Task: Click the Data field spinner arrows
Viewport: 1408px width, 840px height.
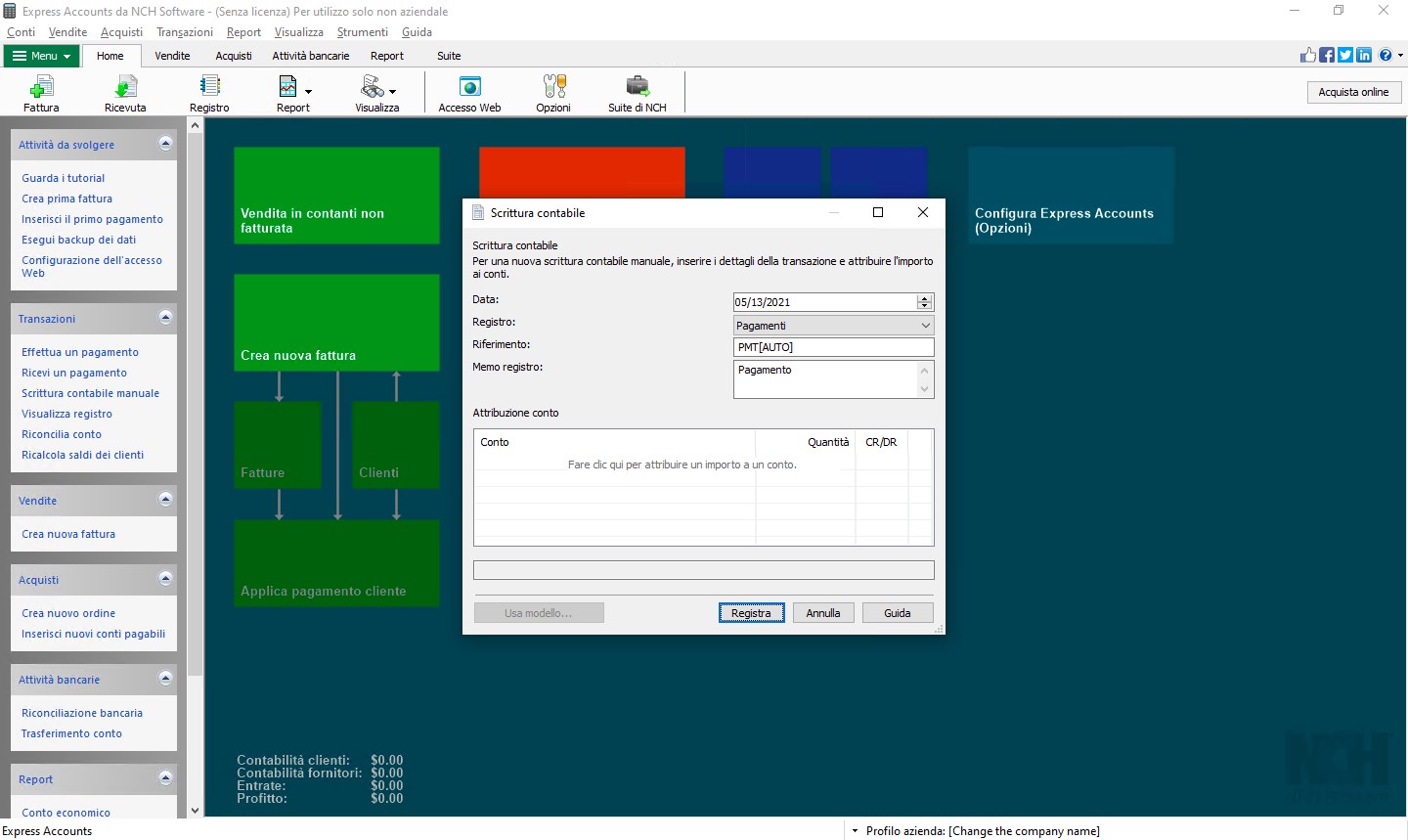Action: point(924,302)
